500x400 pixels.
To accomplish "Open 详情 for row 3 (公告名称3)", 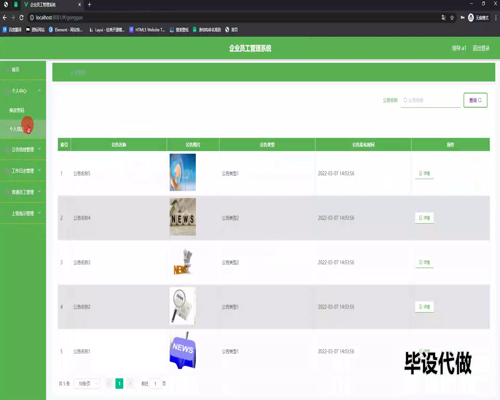I will (x=424, y=263).
